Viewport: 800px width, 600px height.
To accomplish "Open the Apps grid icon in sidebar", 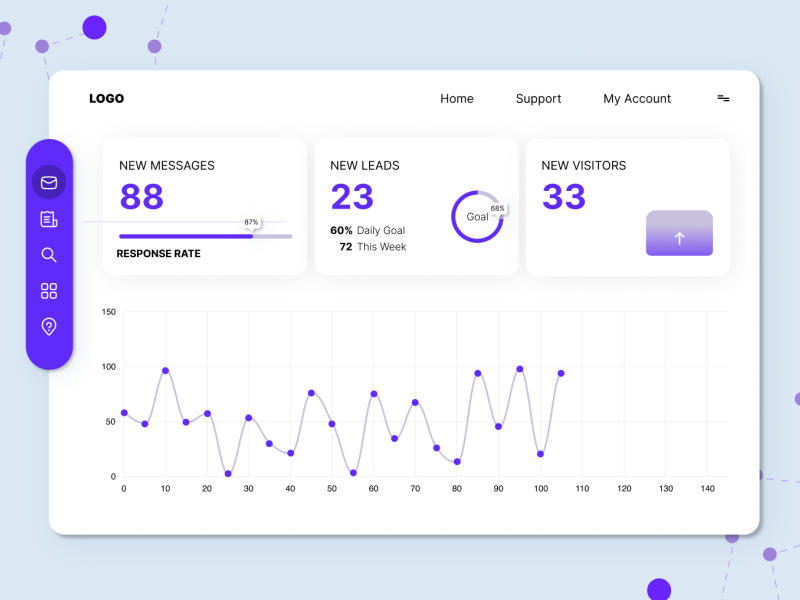I will tap(49, 291).
